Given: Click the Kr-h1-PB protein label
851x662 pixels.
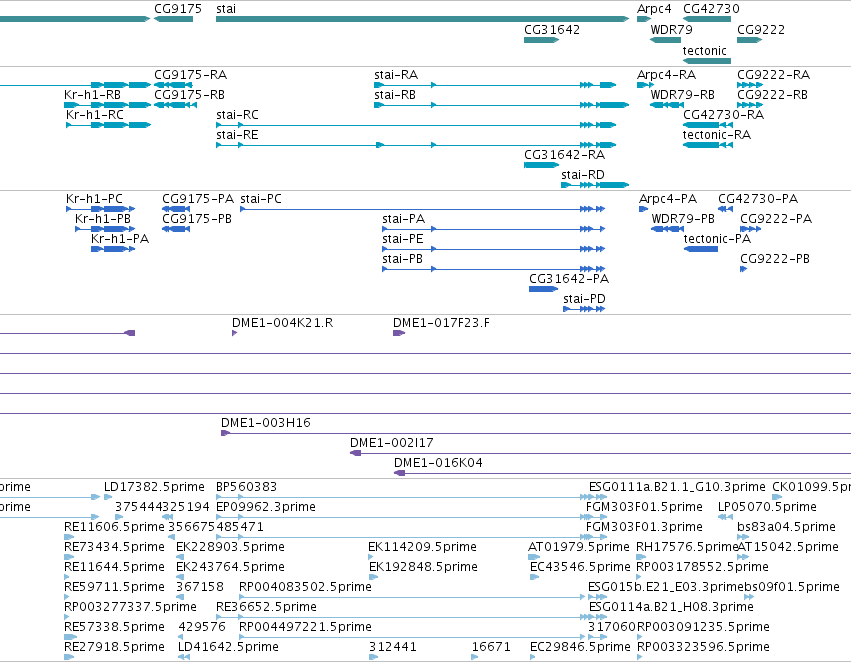Looking at the screenshot, I should tap(103, 219).
